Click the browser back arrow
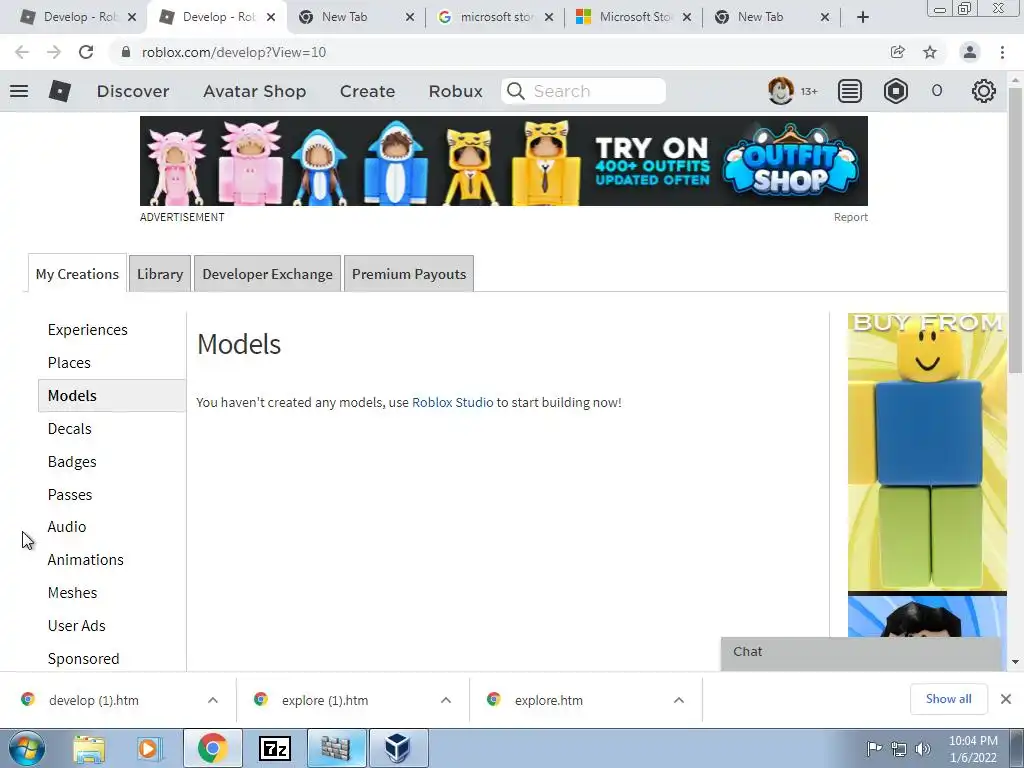This screenshot has width=1024, height=768. tap(22, 52)
